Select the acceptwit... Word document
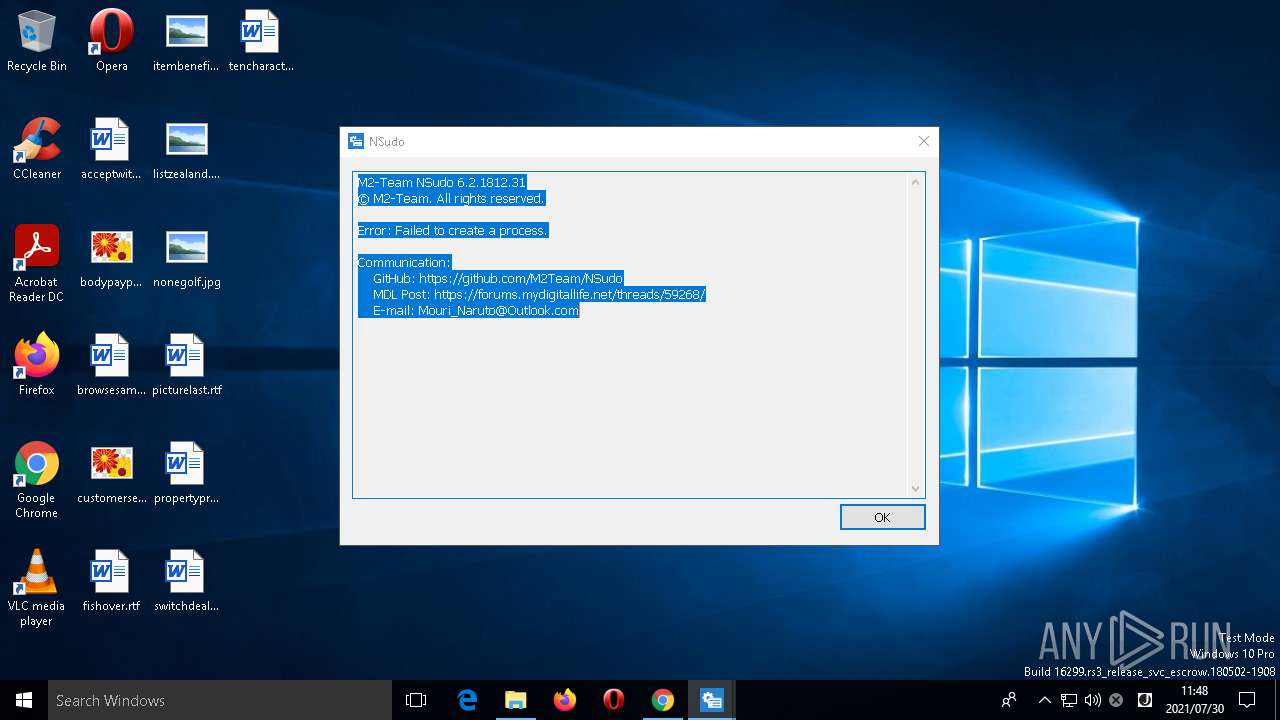 [111, 150]
